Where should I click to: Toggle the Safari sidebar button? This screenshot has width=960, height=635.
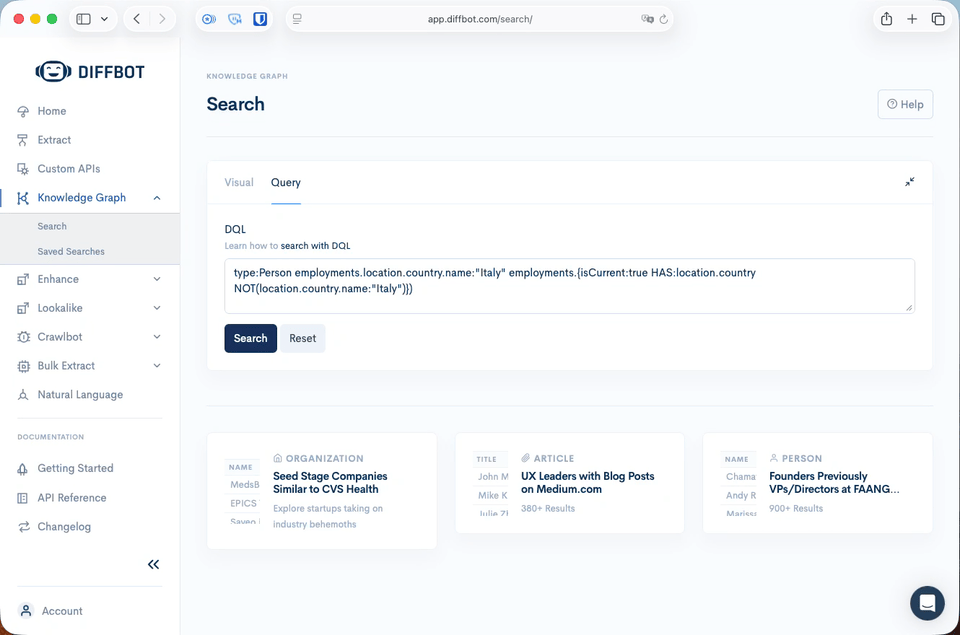point(84,19)
